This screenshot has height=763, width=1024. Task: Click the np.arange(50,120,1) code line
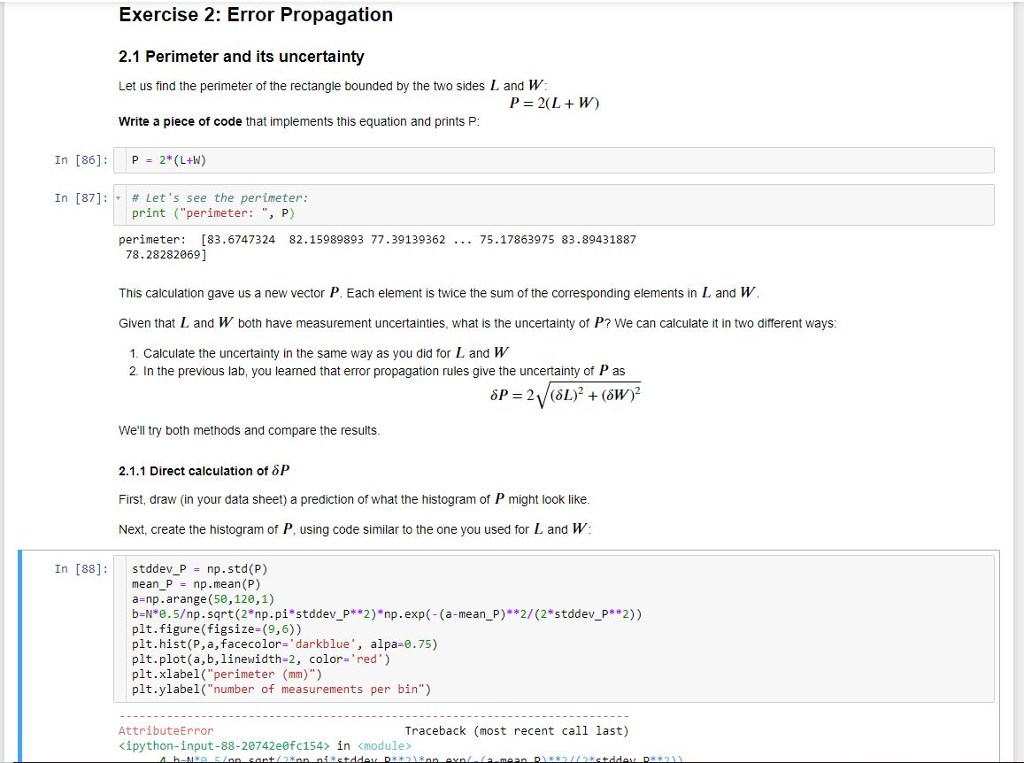click(x=220, y=599)
